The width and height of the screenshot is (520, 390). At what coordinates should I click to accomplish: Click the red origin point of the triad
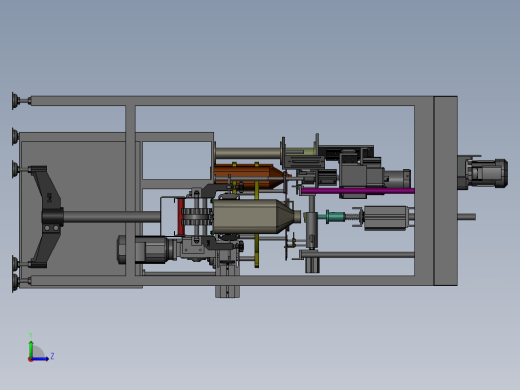(30, 360)
